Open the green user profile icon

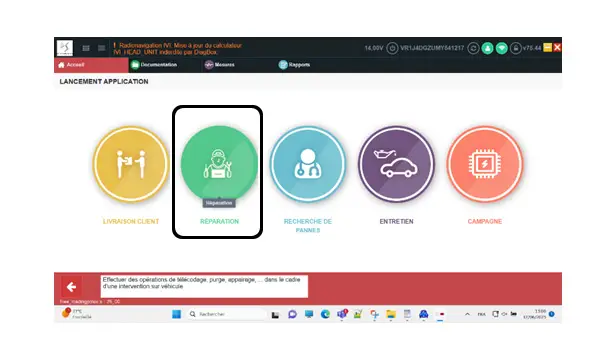point(487,48)
